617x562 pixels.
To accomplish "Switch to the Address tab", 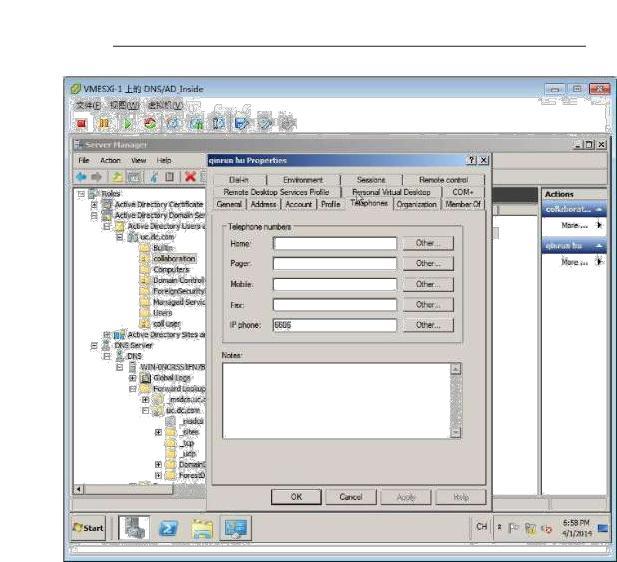I will [x=263, y=204].
